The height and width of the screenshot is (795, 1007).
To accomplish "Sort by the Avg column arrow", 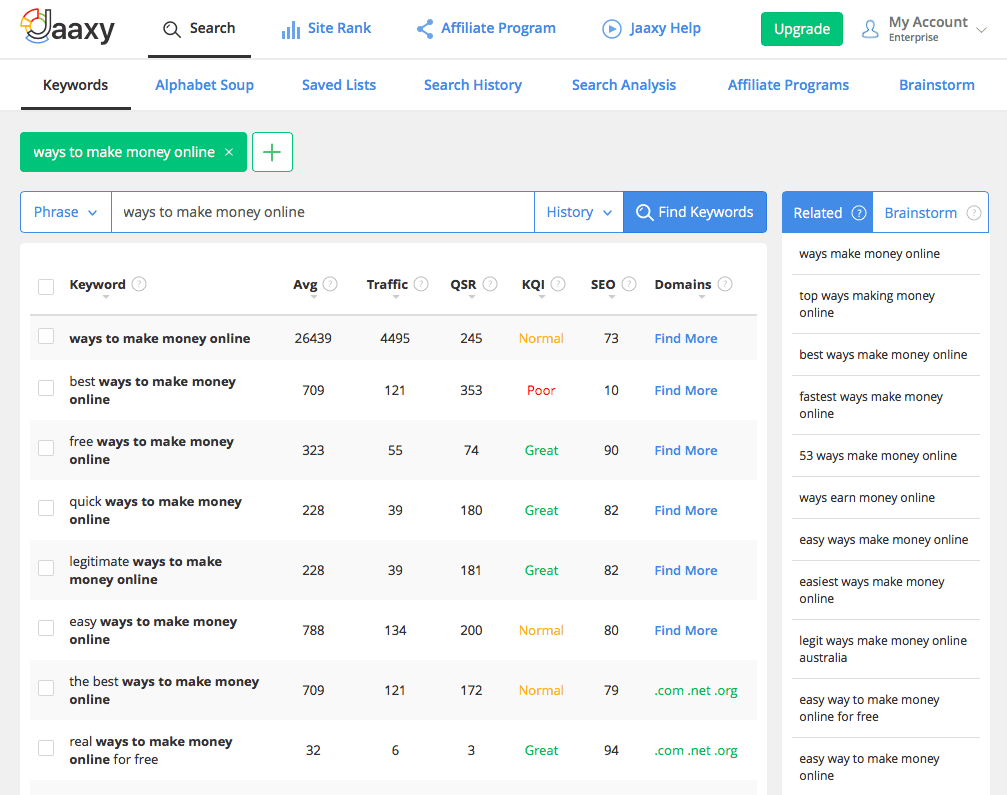I will pyautogui.click(x=314, y=297).
